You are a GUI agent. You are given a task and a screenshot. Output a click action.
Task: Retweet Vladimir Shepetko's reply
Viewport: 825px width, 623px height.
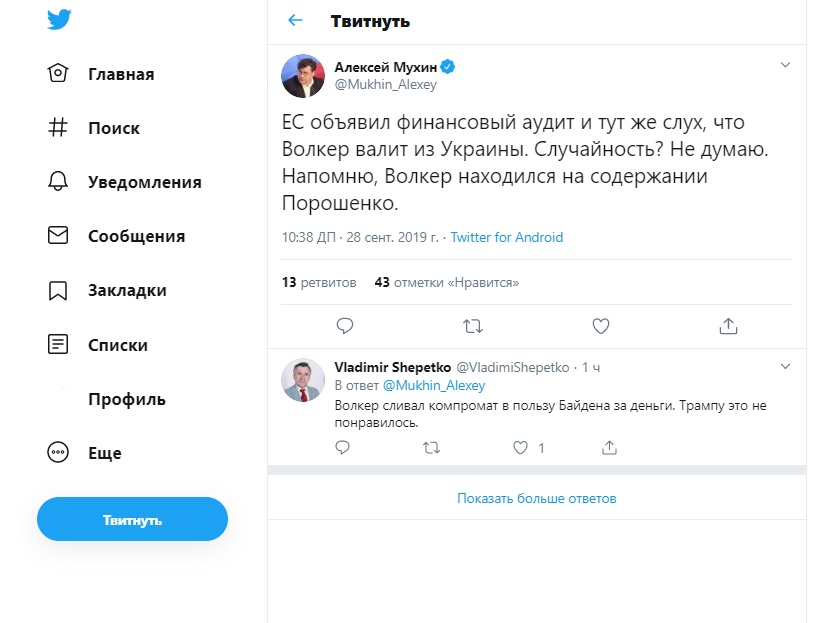pyautogui.click(x=431, y=448)
